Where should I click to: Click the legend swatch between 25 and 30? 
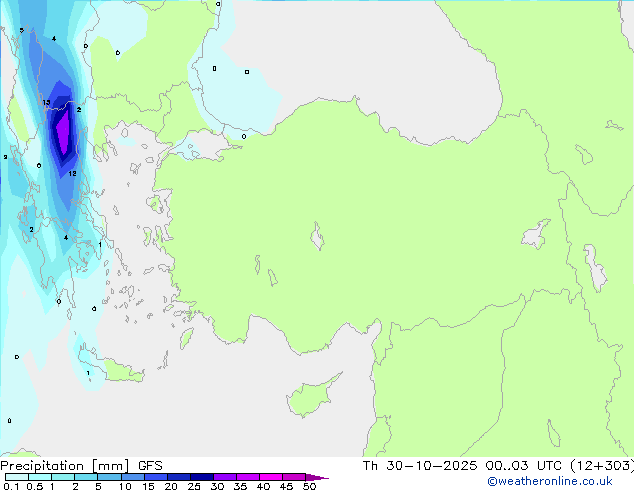(202, 477)
